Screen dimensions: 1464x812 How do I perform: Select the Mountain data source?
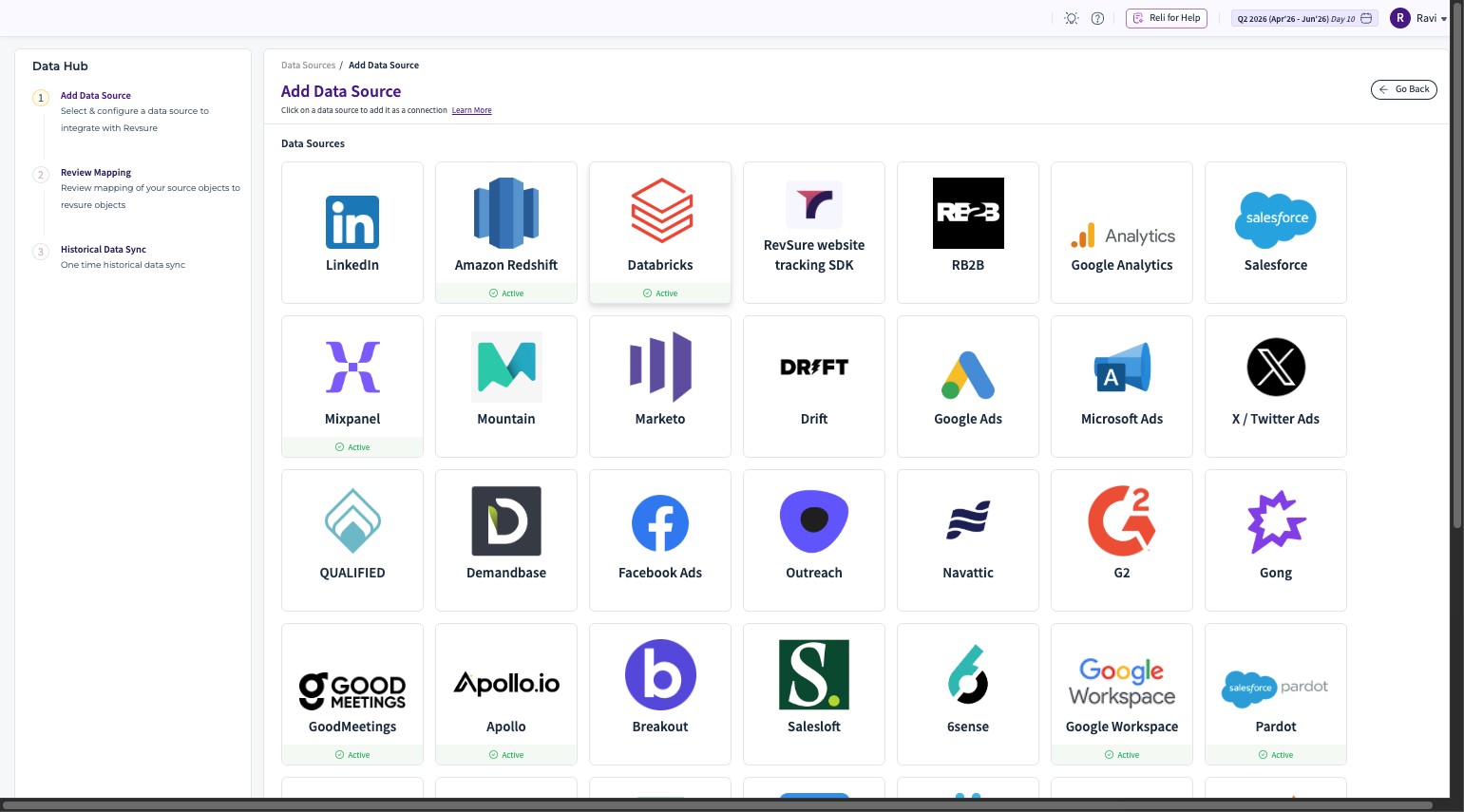tap(506, 387)
